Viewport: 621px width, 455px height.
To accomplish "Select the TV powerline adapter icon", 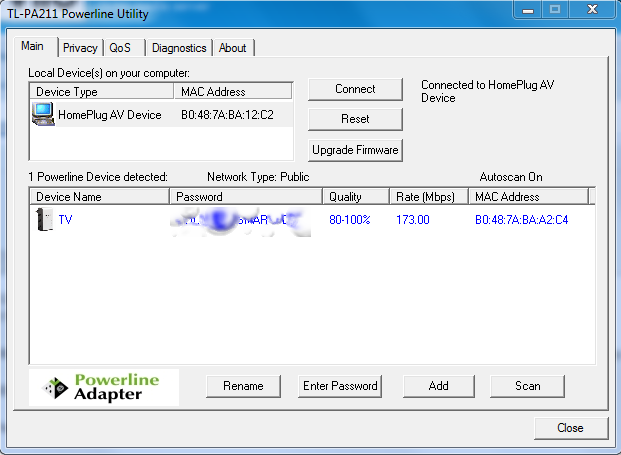I will coord(44,219).
